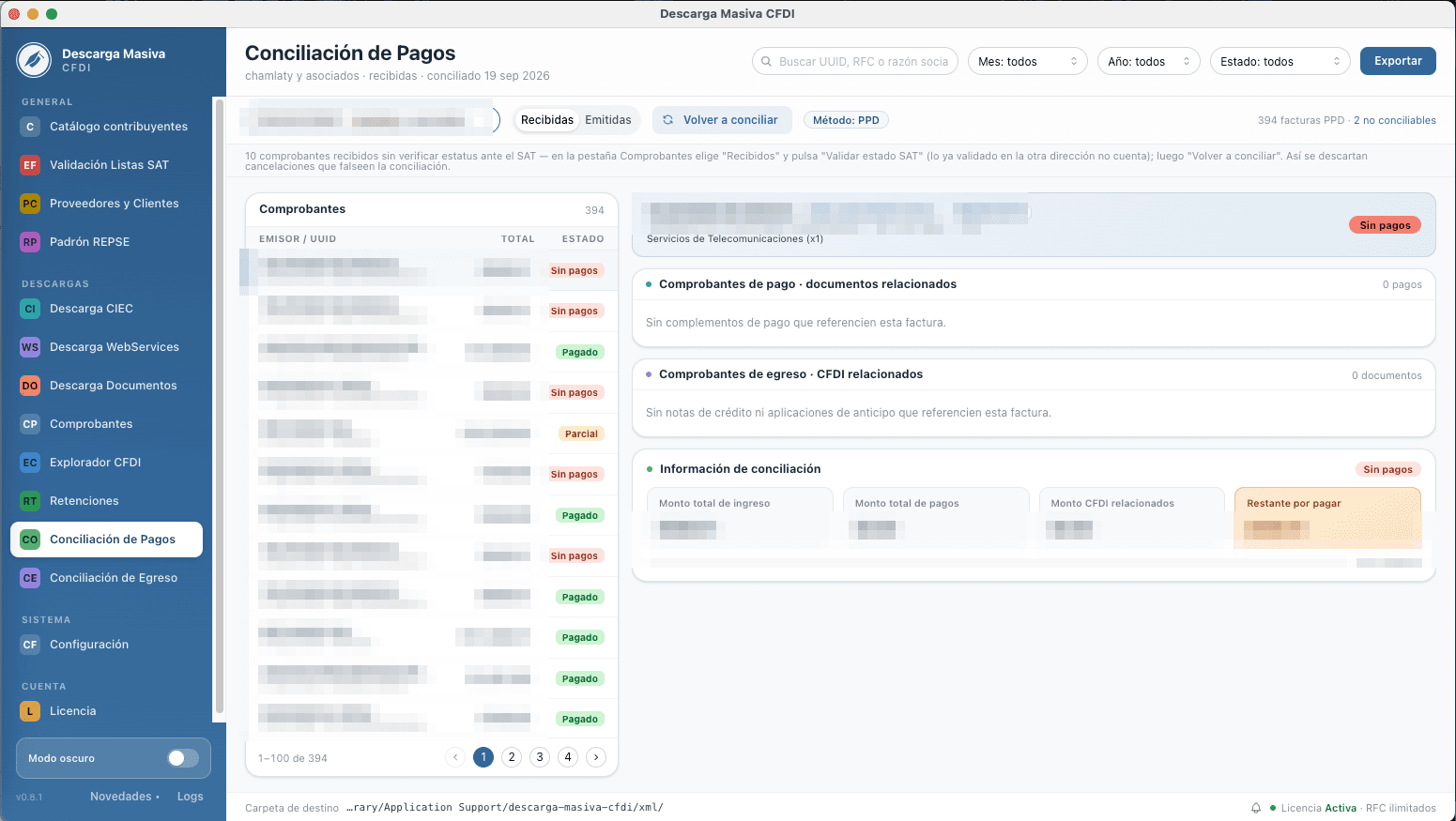The width and height of the screenshot is (1456, 821).
Task: Click the CE icon for Conciliación de Egreso
Action: point(30,578)
